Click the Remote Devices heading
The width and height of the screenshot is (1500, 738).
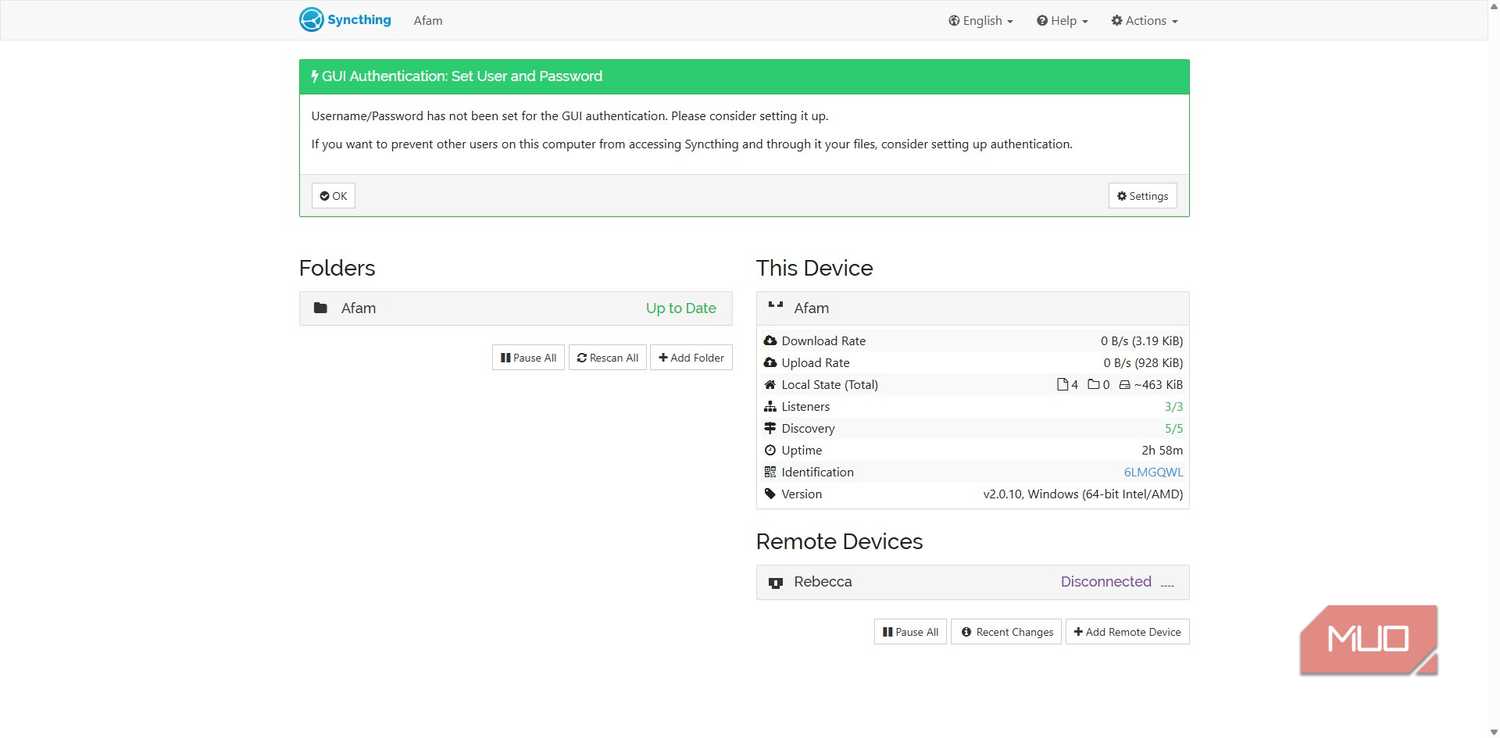point(839,541)
